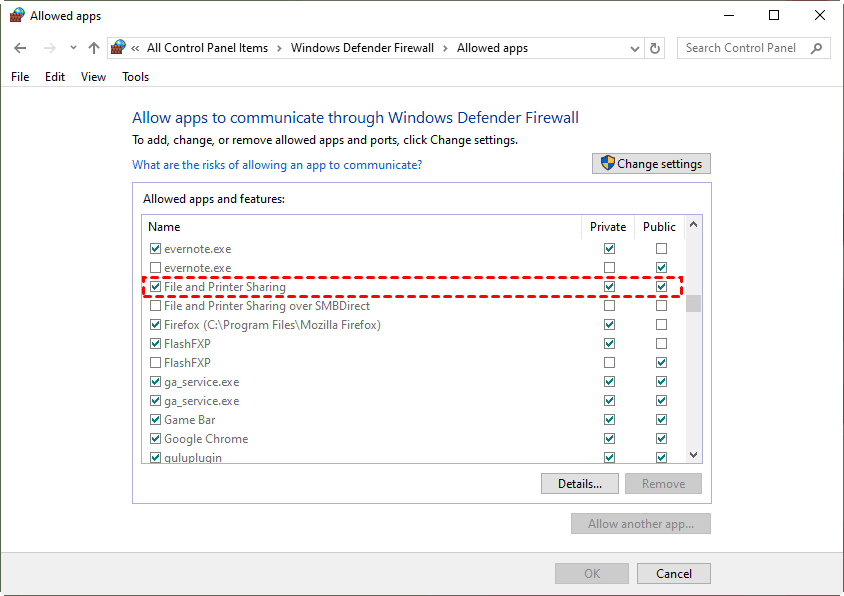Screen dimensions: 844x596
Task: Open recent locations dropdown arrow
Action: point(73,48)
